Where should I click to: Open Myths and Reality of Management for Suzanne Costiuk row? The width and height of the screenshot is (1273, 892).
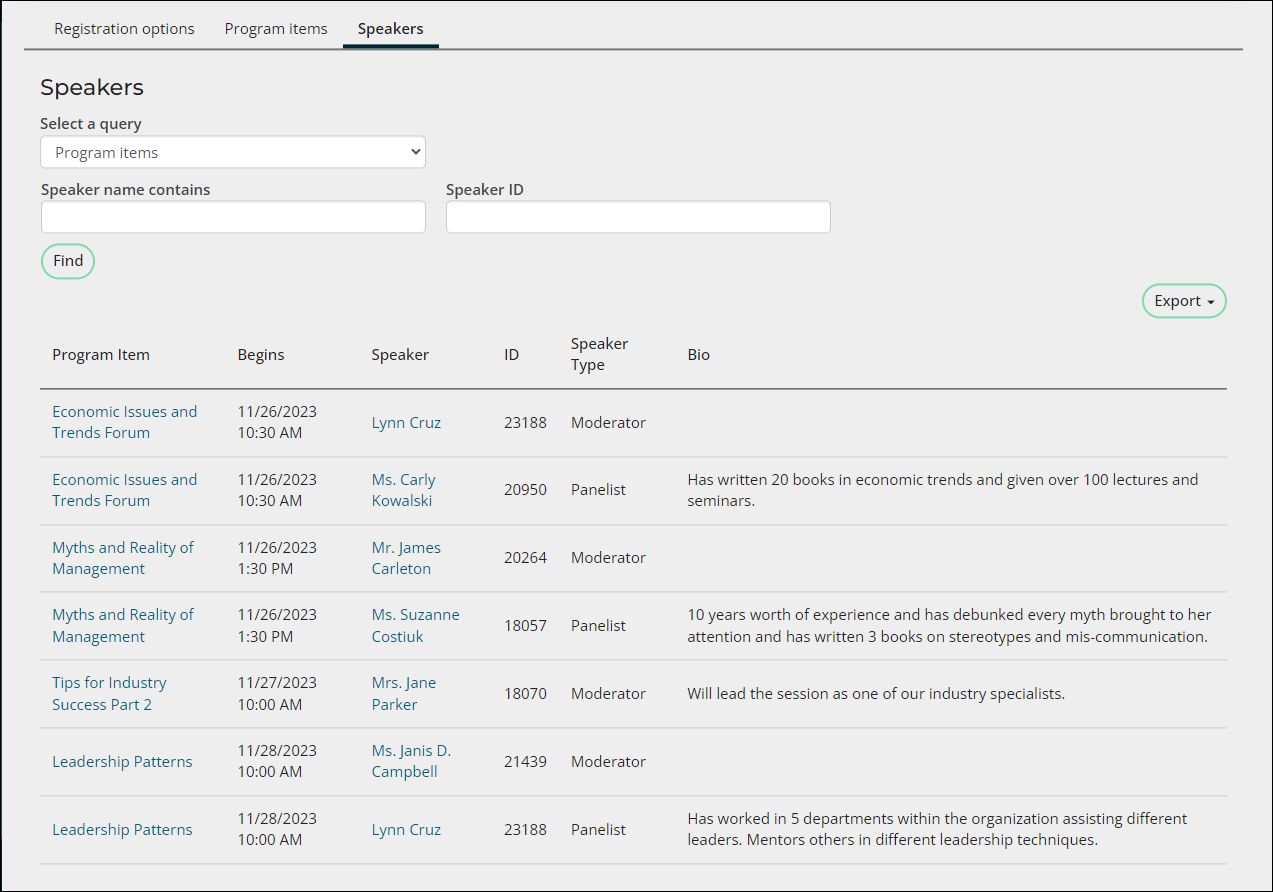(x=123, y=625)
